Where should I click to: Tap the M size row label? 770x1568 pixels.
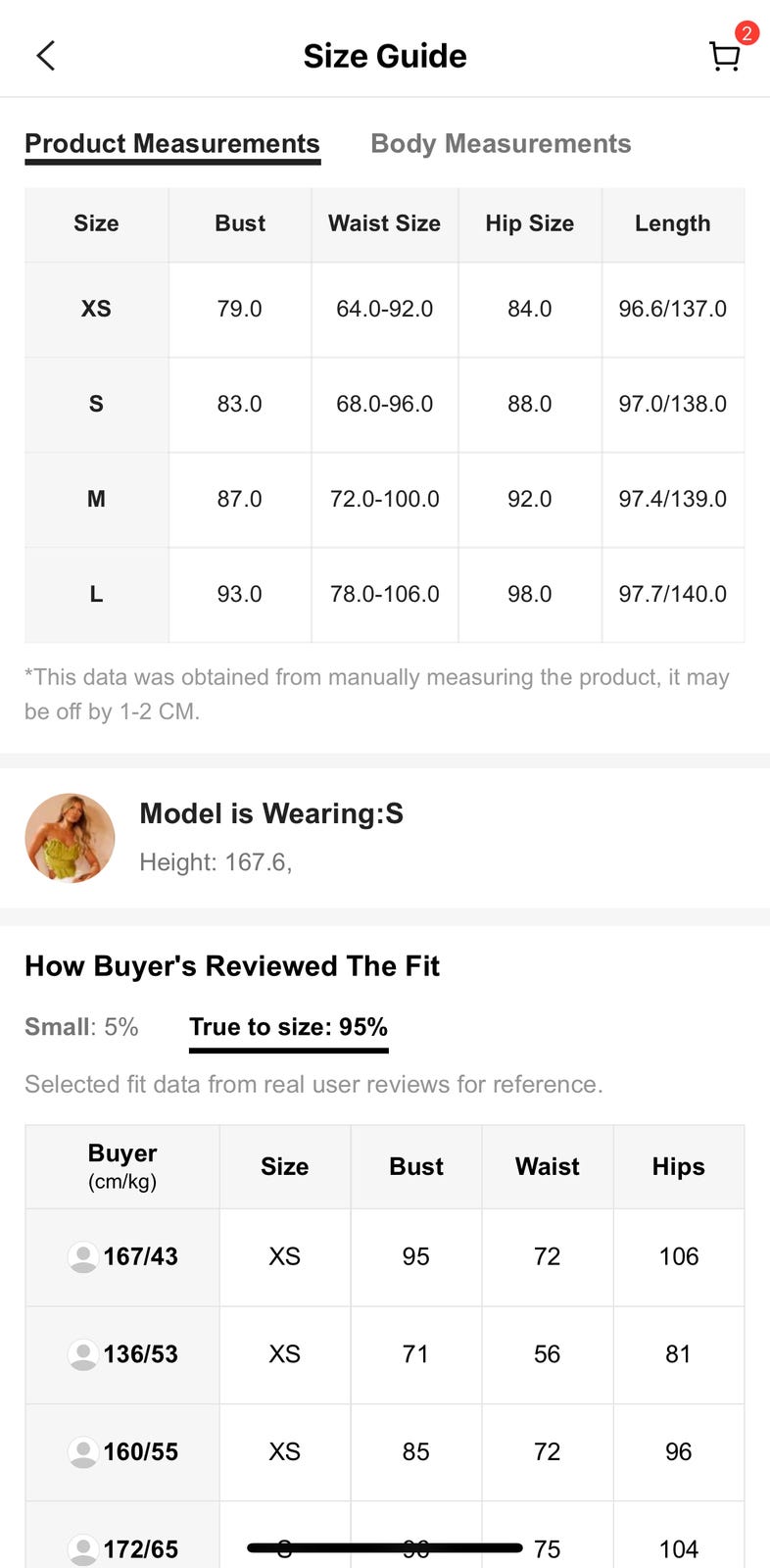point(96,499)
